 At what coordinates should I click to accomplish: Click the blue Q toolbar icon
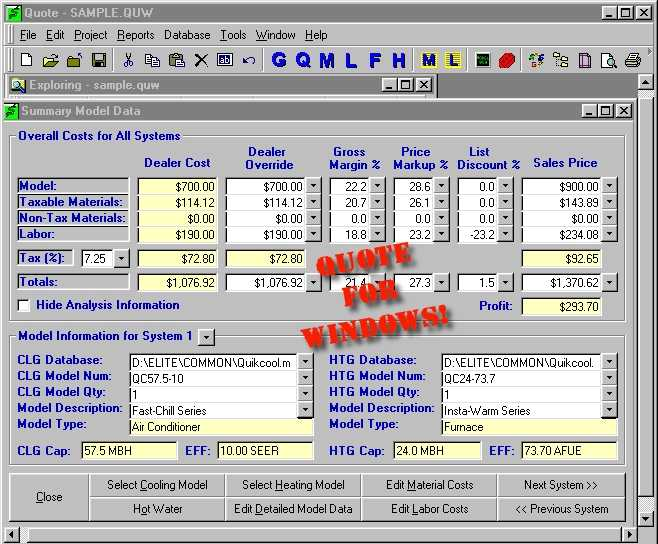coord(303,60)
